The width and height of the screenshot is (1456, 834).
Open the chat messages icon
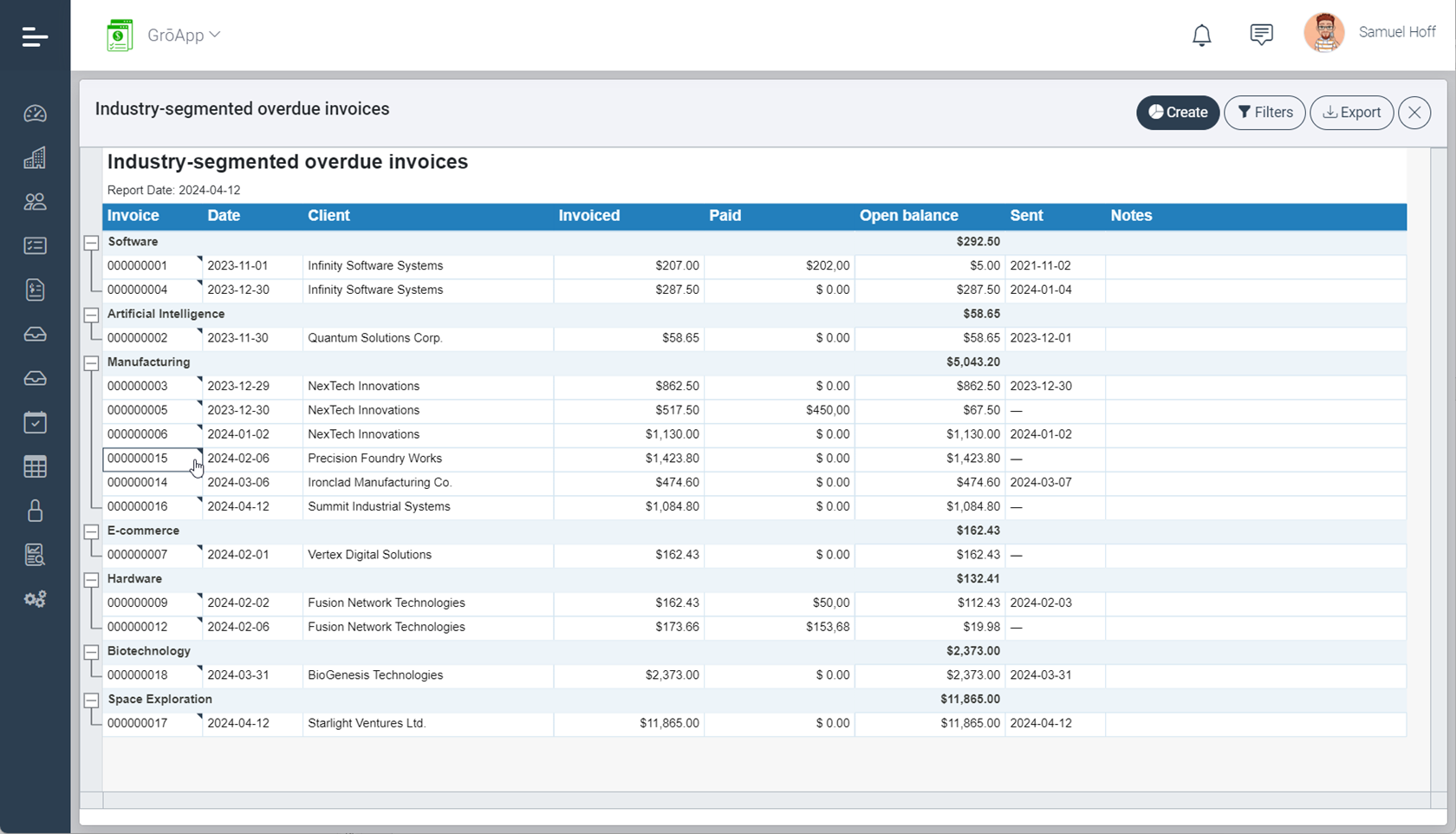coord(1261,34)
